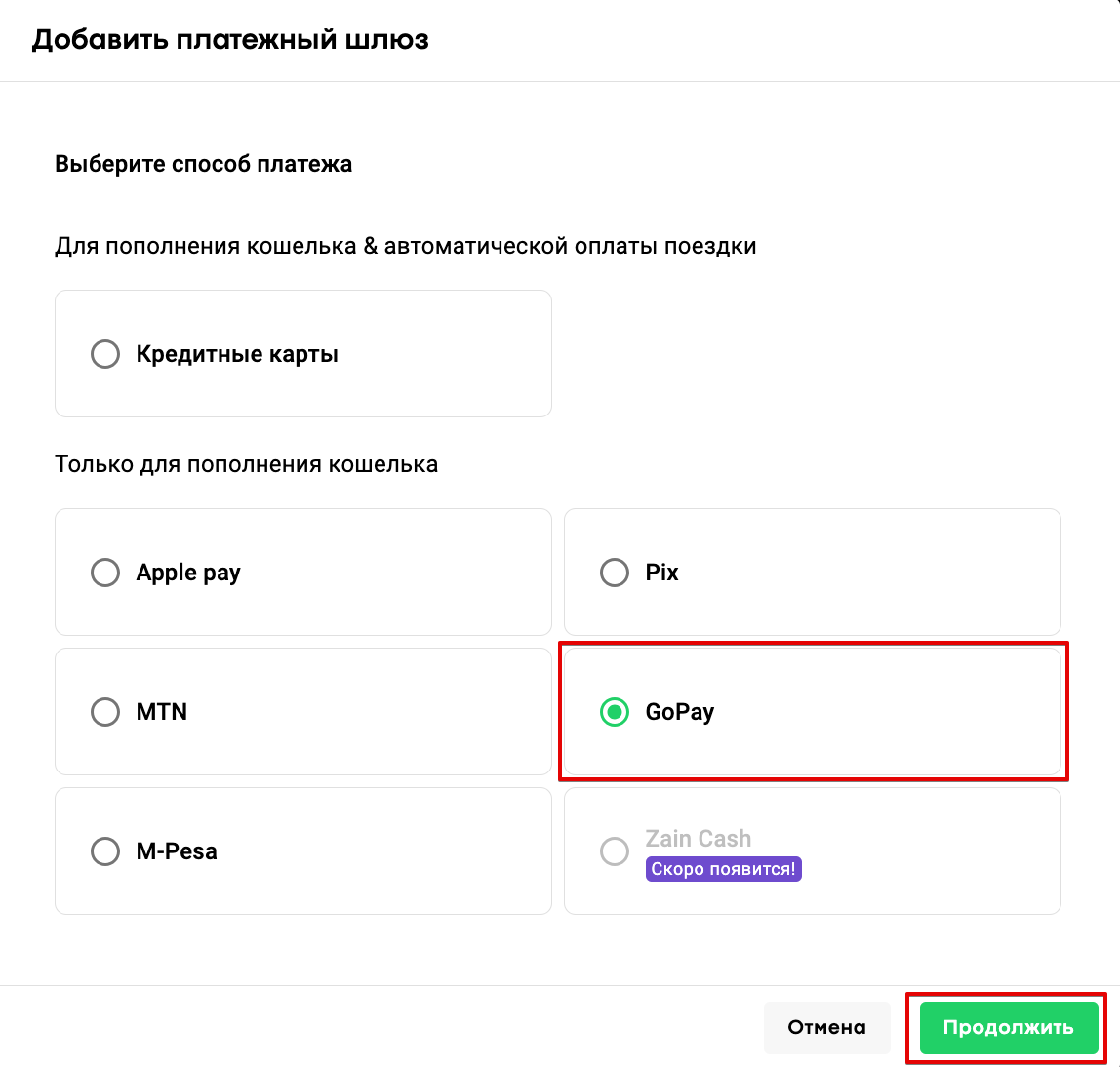Click the disabled Zain Cash radio circle
The image size is (1120, 1068).
(615, 851)
